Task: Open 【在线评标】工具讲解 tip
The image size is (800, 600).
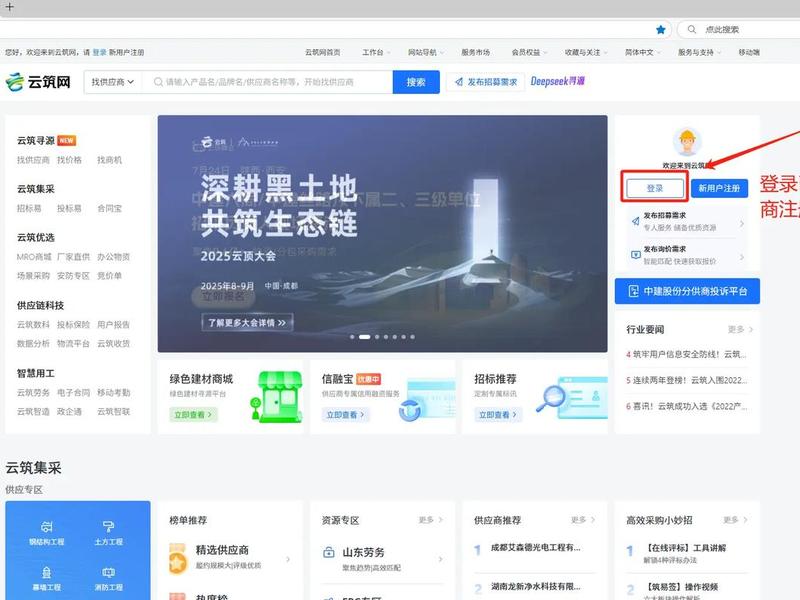Action: tap(685, 548)
